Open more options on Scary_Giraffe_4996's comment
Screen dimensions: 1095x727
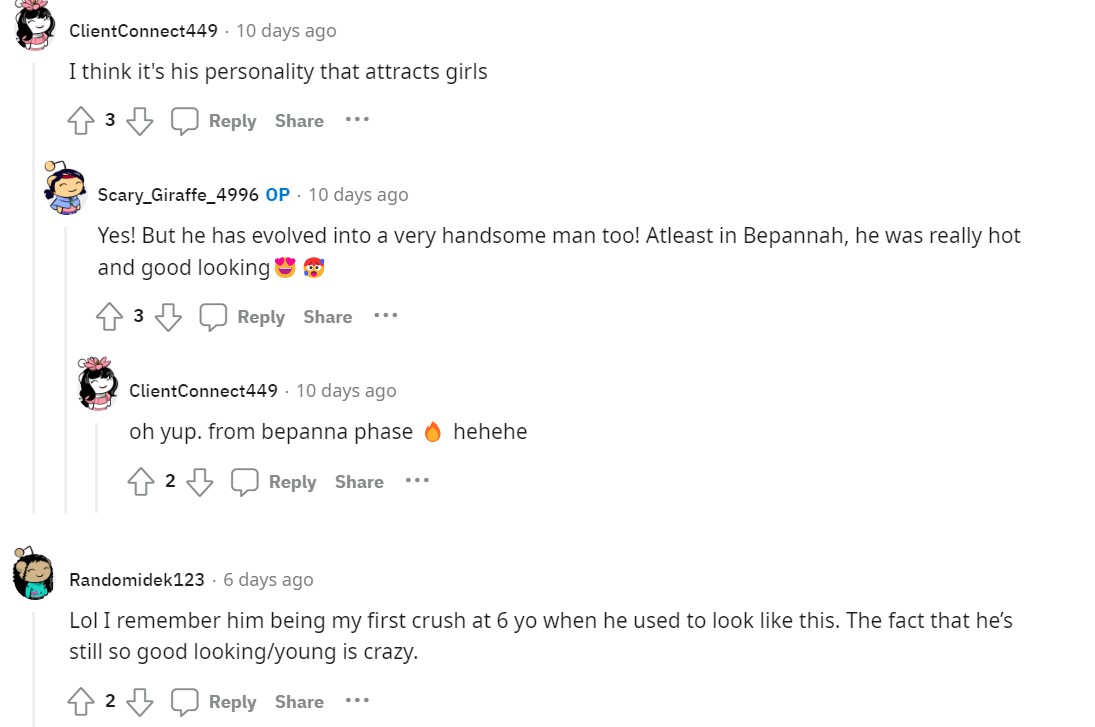(385, 316)
